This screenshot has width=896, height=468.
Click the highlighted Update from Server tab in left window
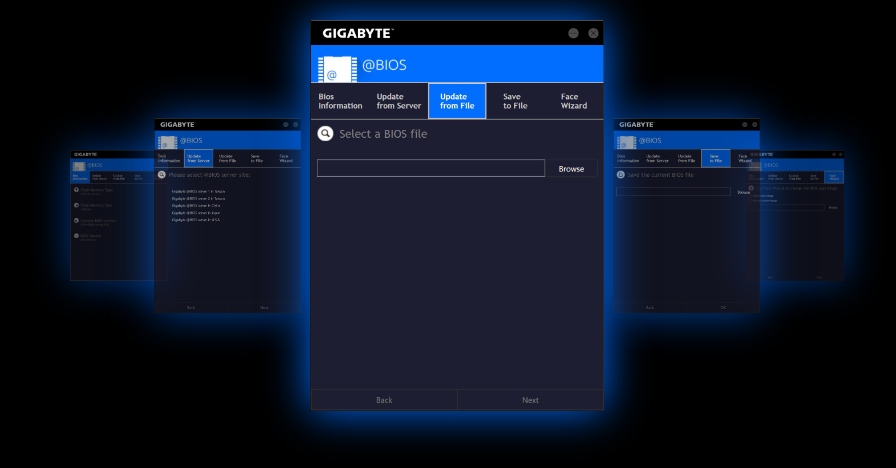coord(198,158)
